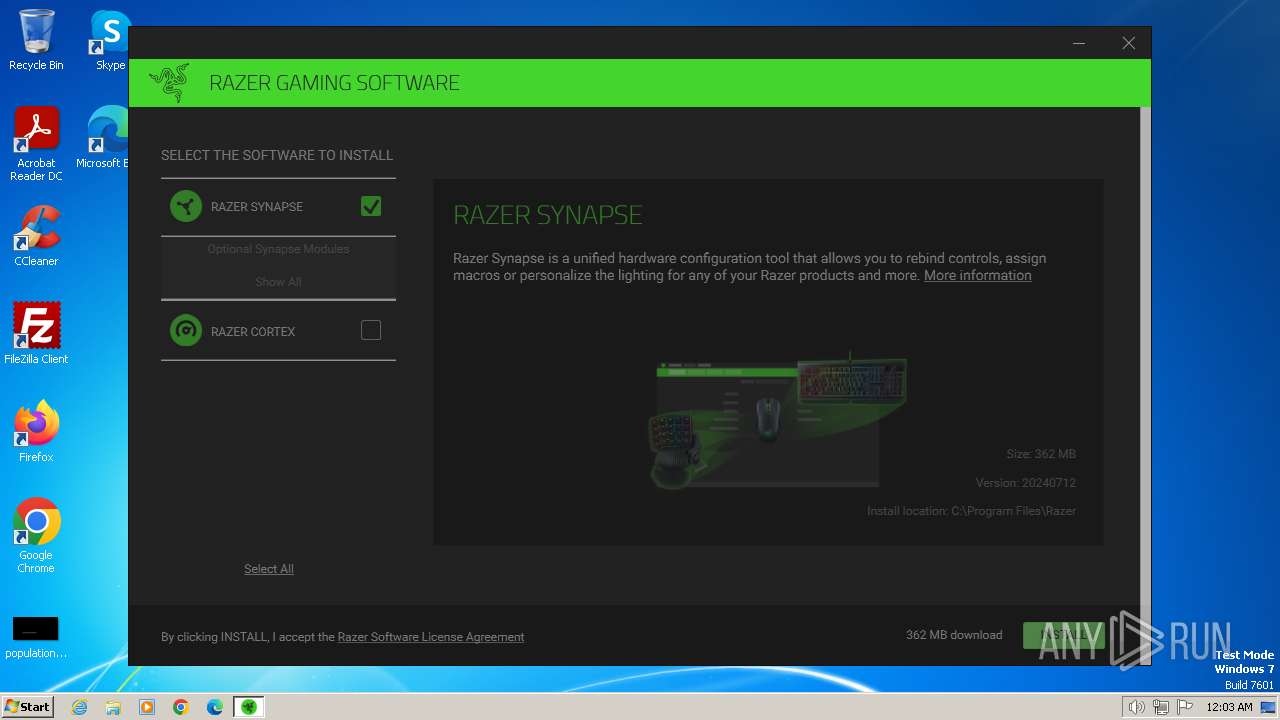Image resolution: width=1280 pixels, height=720 pixels.
Task: Open Recycle Bin desktop icon
Action: tap(36, 40)
